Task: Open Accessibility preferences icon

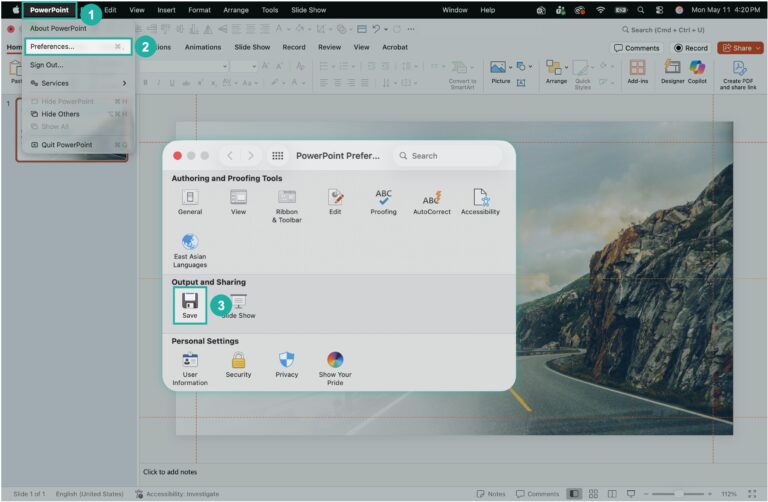Action: point(480,202)
